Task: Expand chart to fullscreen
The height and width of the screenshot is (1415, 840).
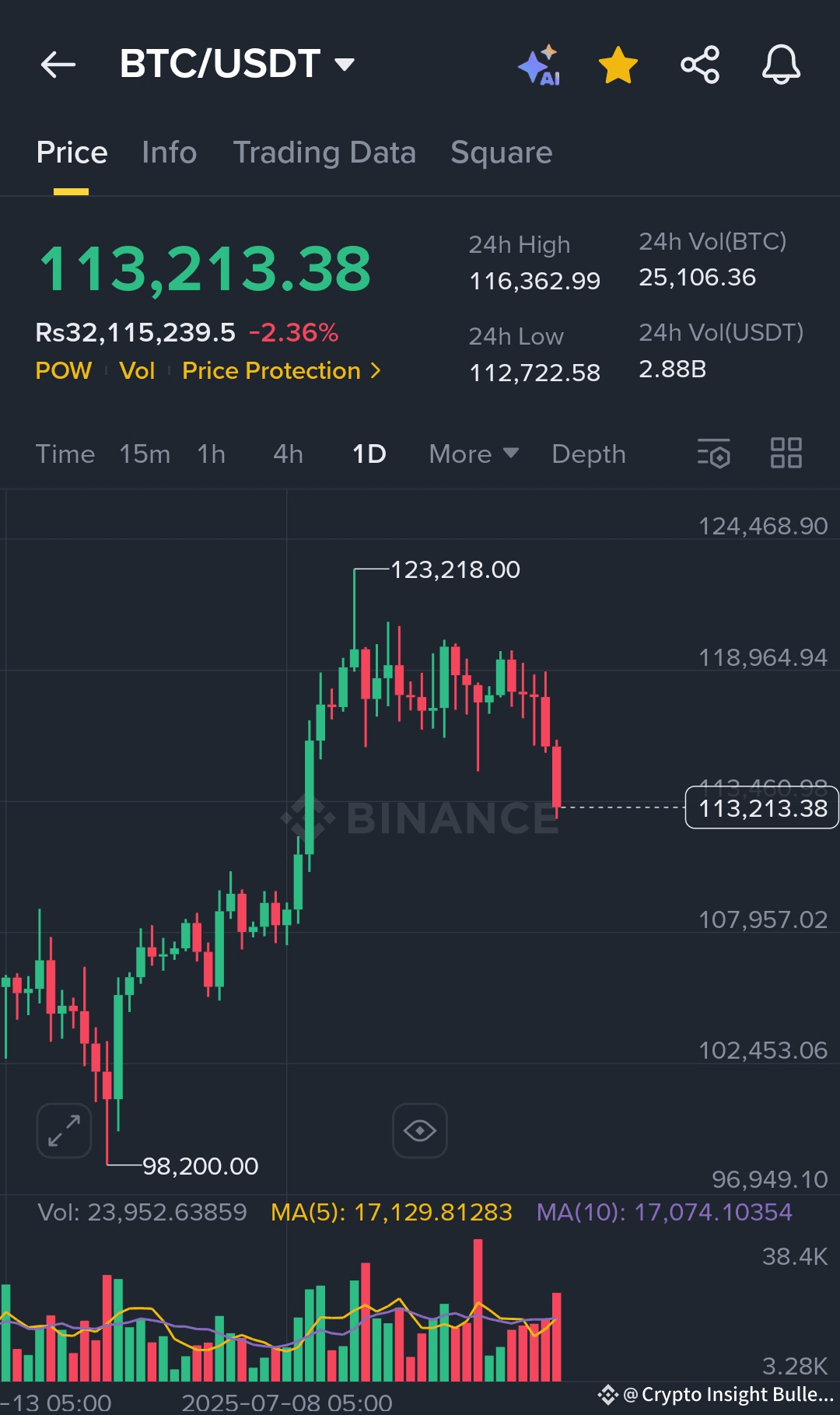Action: pos(65,1130)
